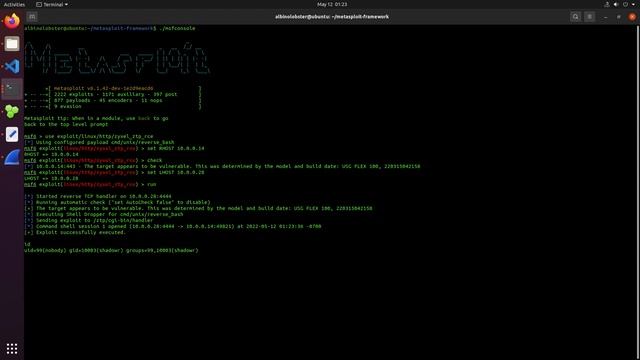Click 'Executing Shell Dropper' line
The width and height of the screenshot is (640, 360).
[x=104, y=214]
